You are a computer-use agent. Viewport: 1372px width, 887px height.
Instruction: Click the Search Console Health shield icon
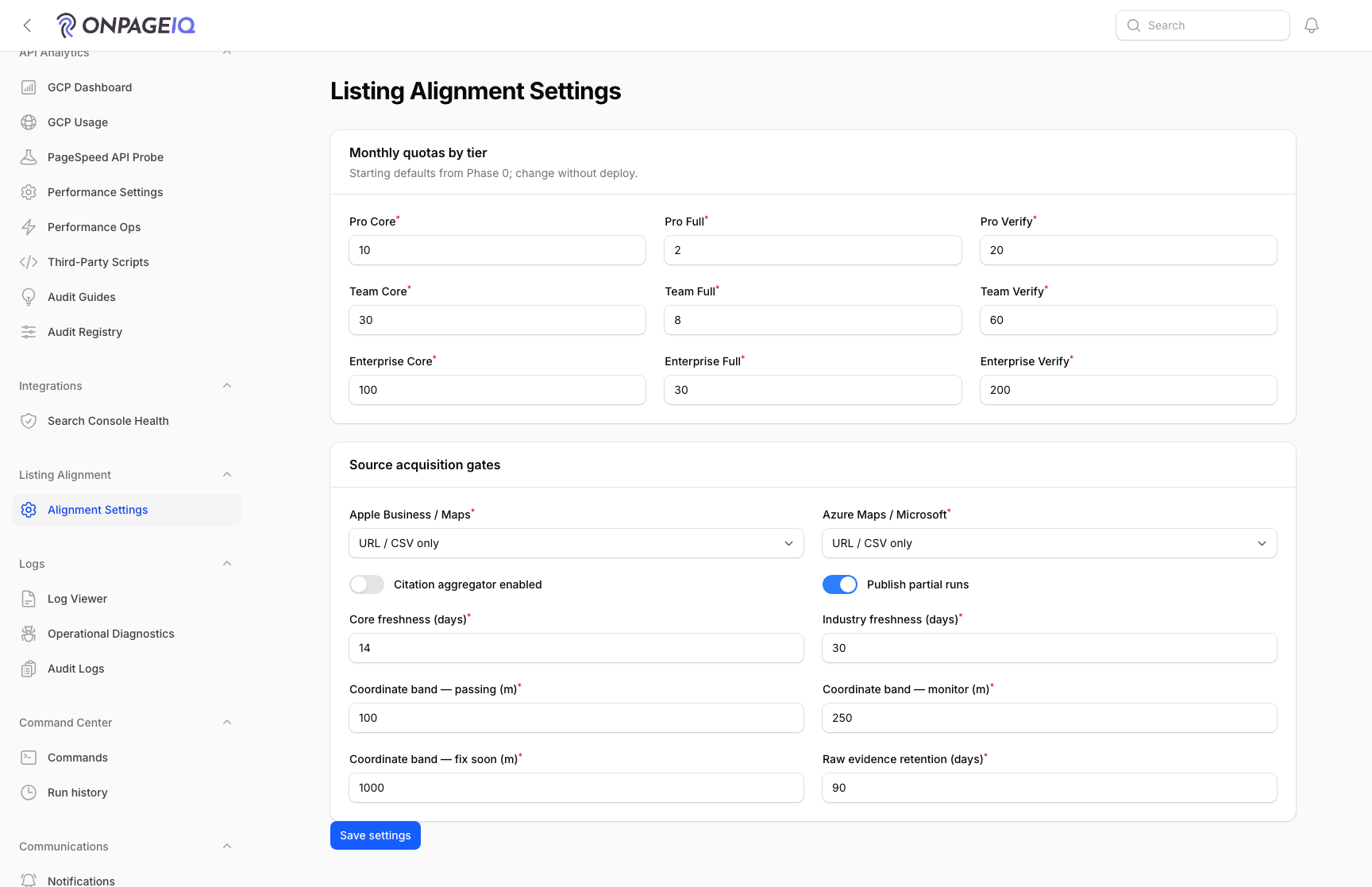point(29,421)
